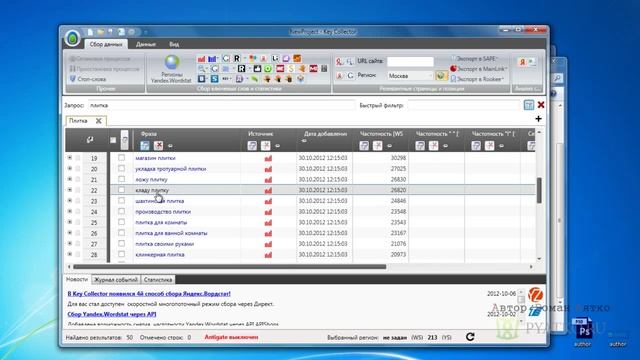The height and width of the screenshot is (360, 640).
Task: Click the black R icon in top toolbar row
Action: point(237,58)
